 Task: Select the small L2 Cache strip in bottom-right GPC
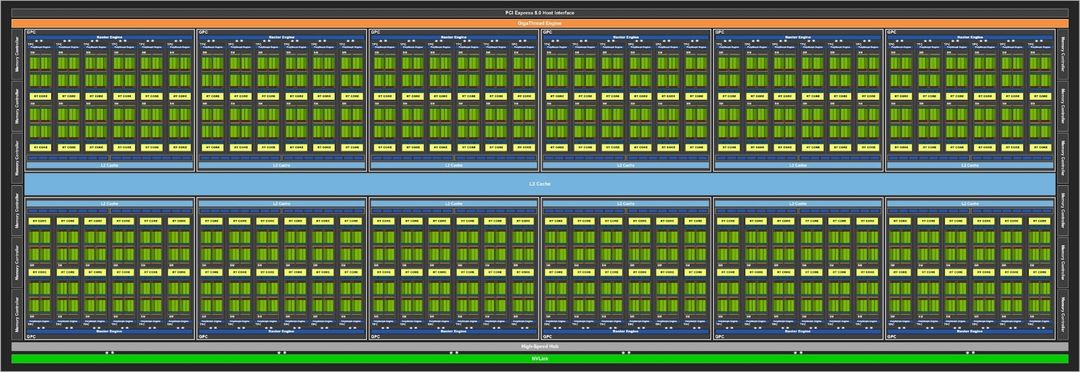pyautogui.click(x=970, y=204)
